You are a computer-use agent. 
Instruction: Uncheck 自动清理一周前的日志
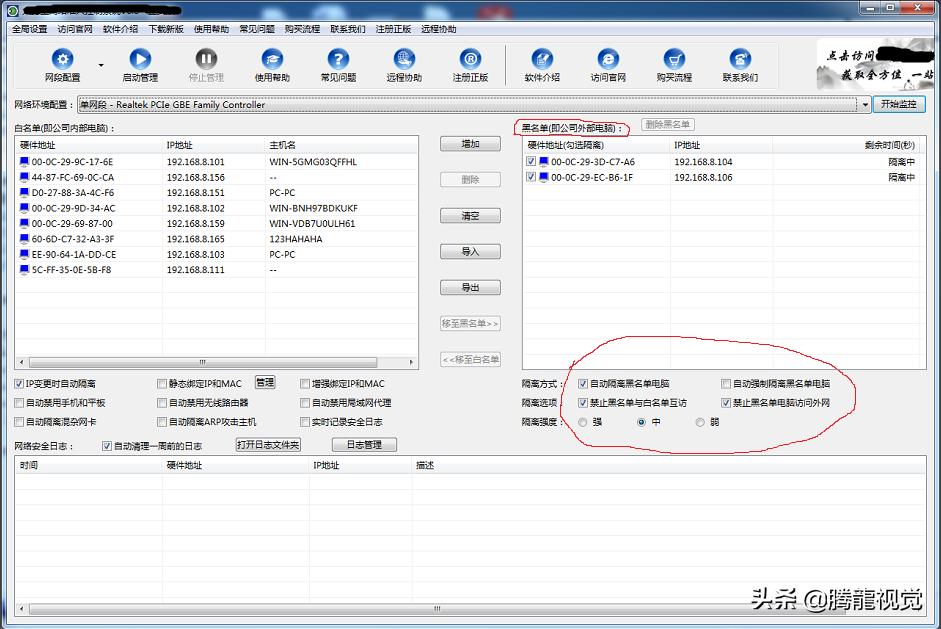pyautogui.click(x=106, y=445)
